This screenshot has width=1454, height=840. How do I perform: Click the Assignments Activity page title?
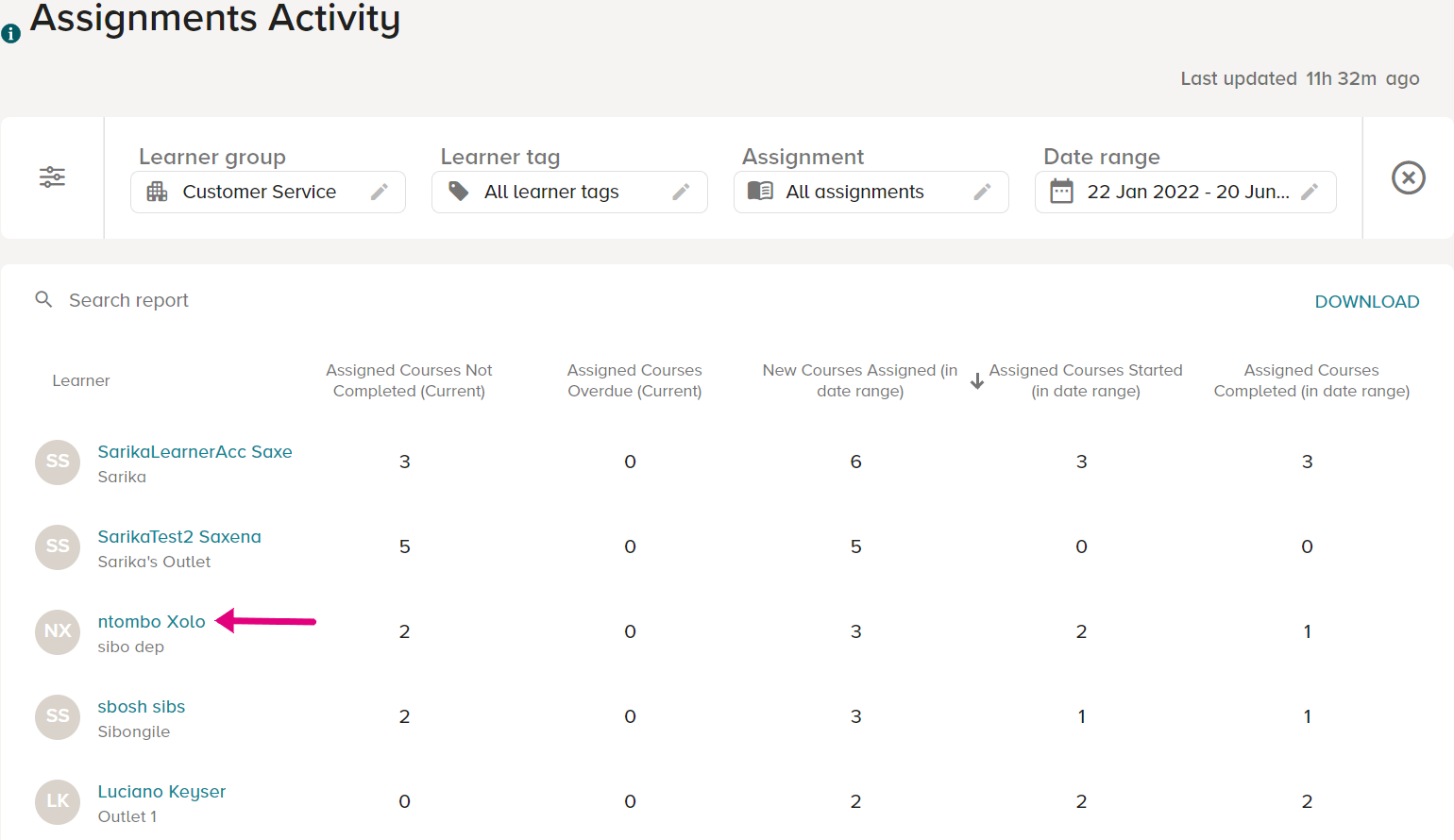(215, 19)
